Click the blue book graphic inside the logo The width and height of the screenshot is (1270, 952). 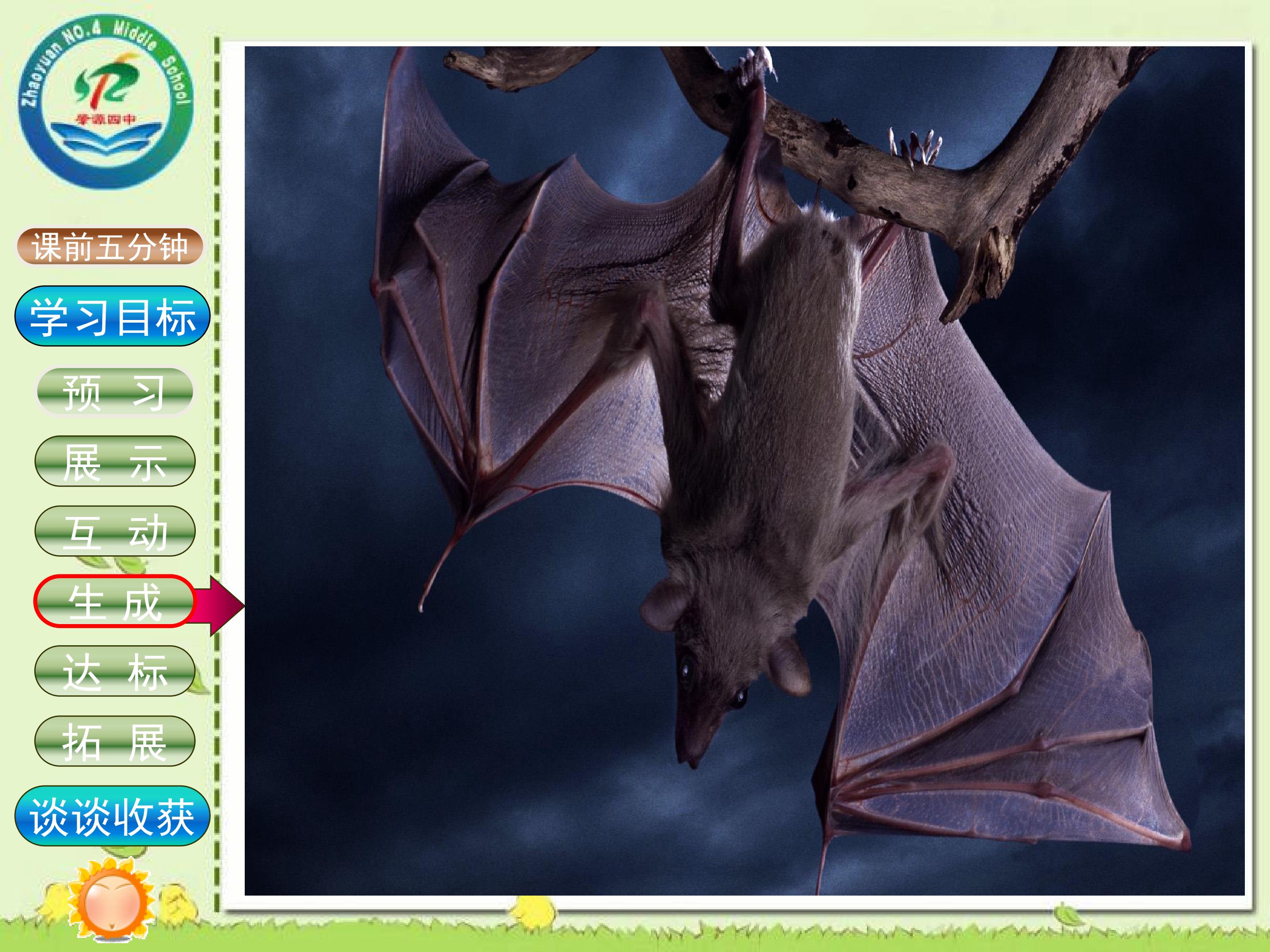(106, 140)
